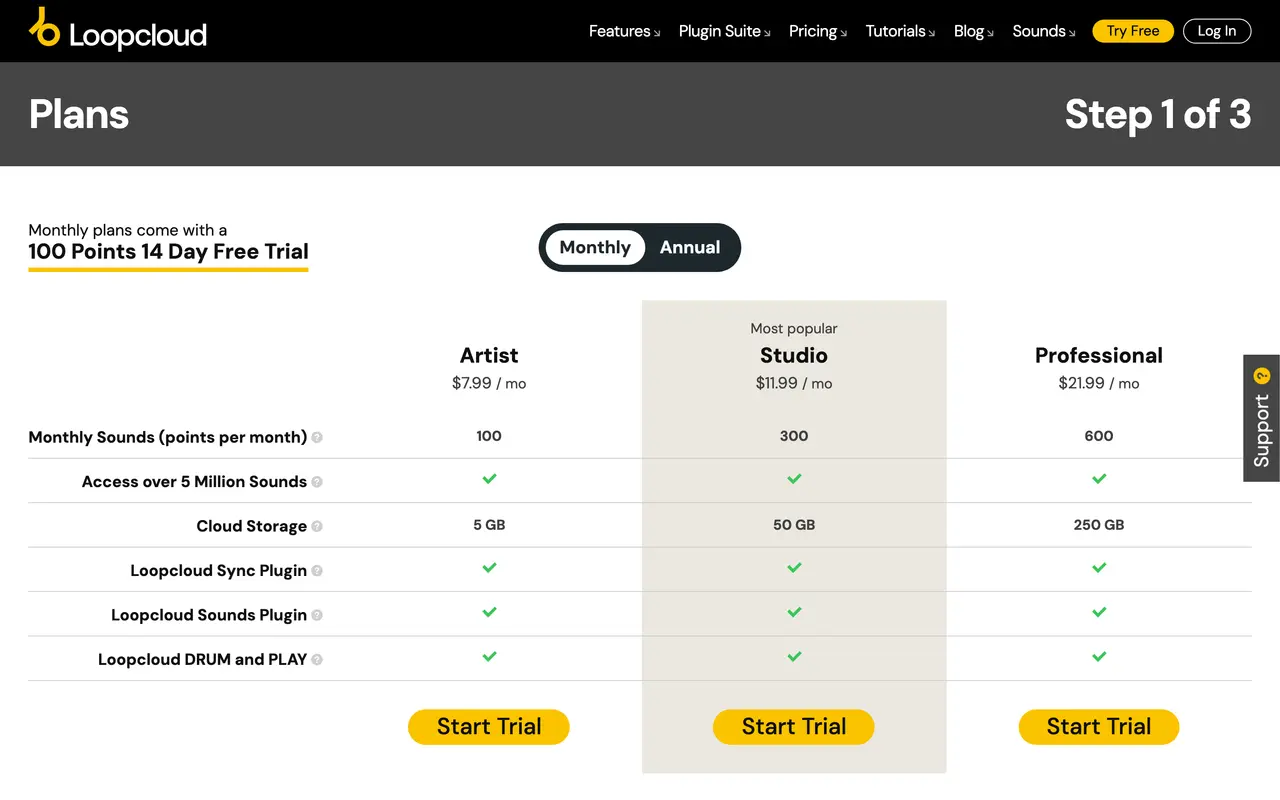Click the 250 GB cloud storage cell

coord(1099,525)
